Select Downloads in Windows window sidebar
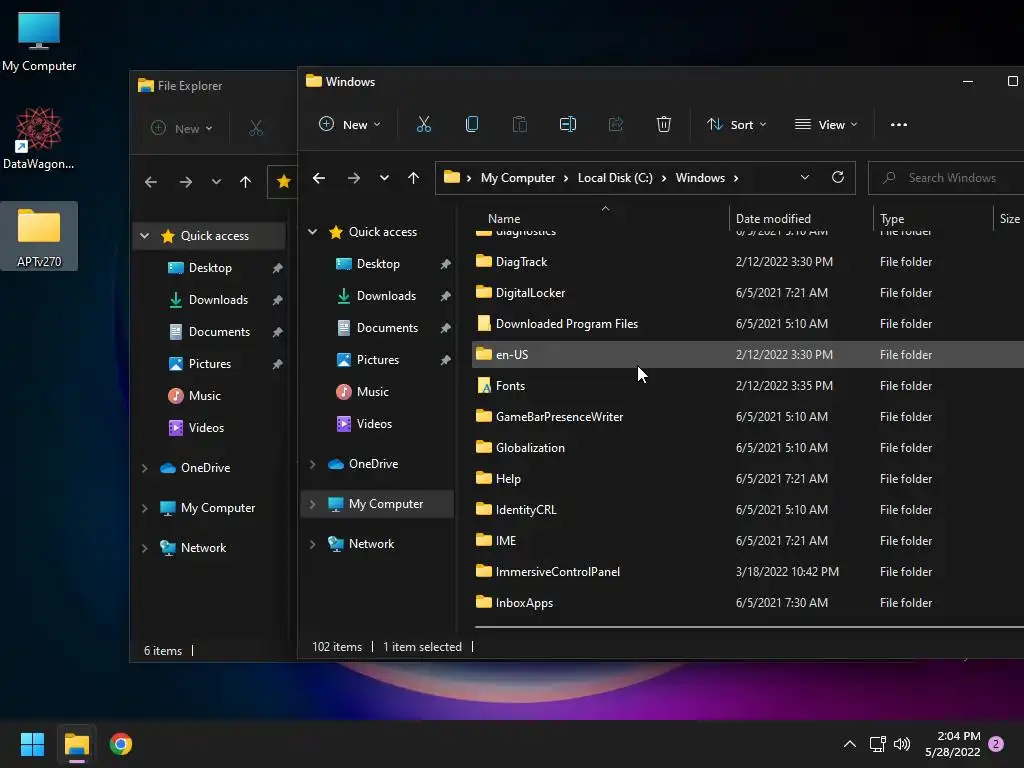1024x768 pixels. coord(386,296)
